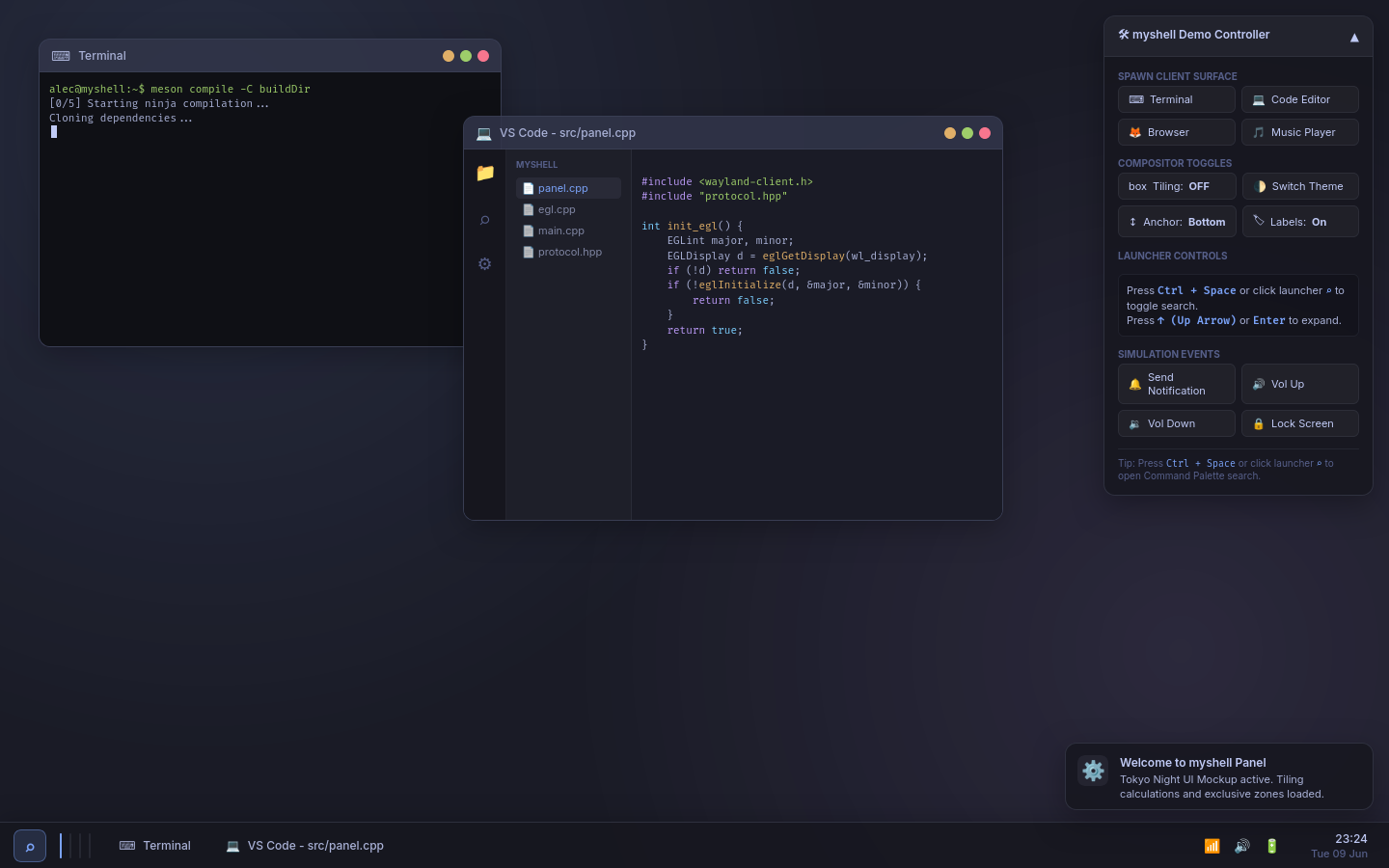The width and height of the screenshot is (1389, 868).
Task: Click the Wi-Fi signal icon in the tray
Action: [x=1212, y=846]
